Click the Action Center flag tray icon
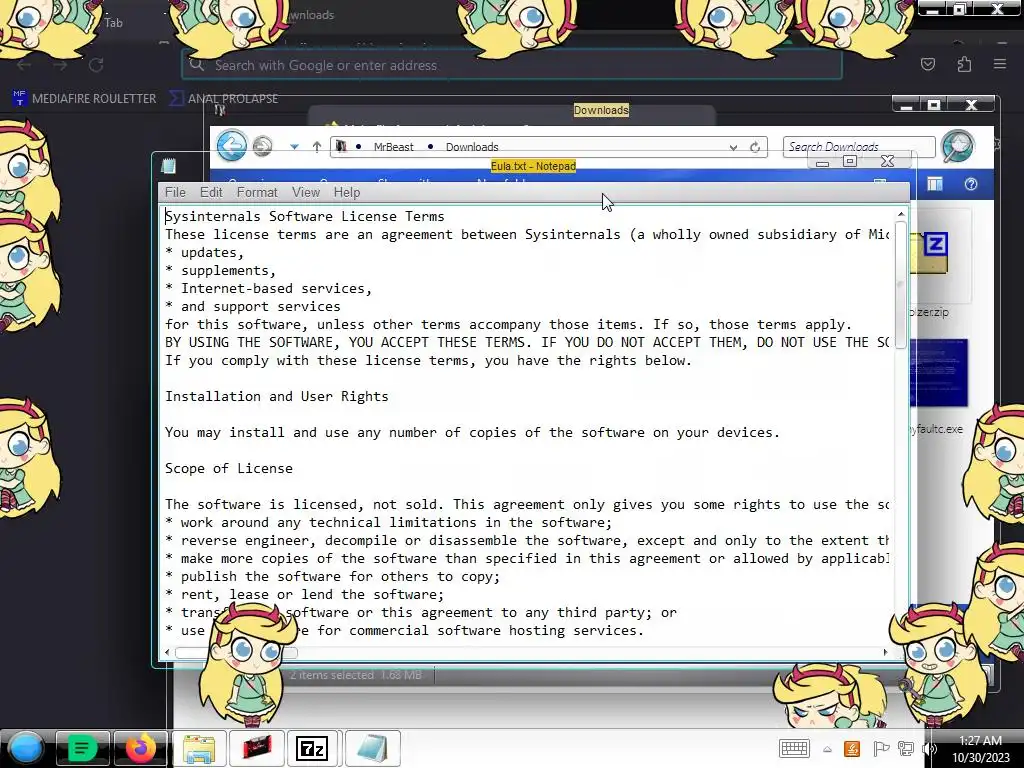 point(880,748)
